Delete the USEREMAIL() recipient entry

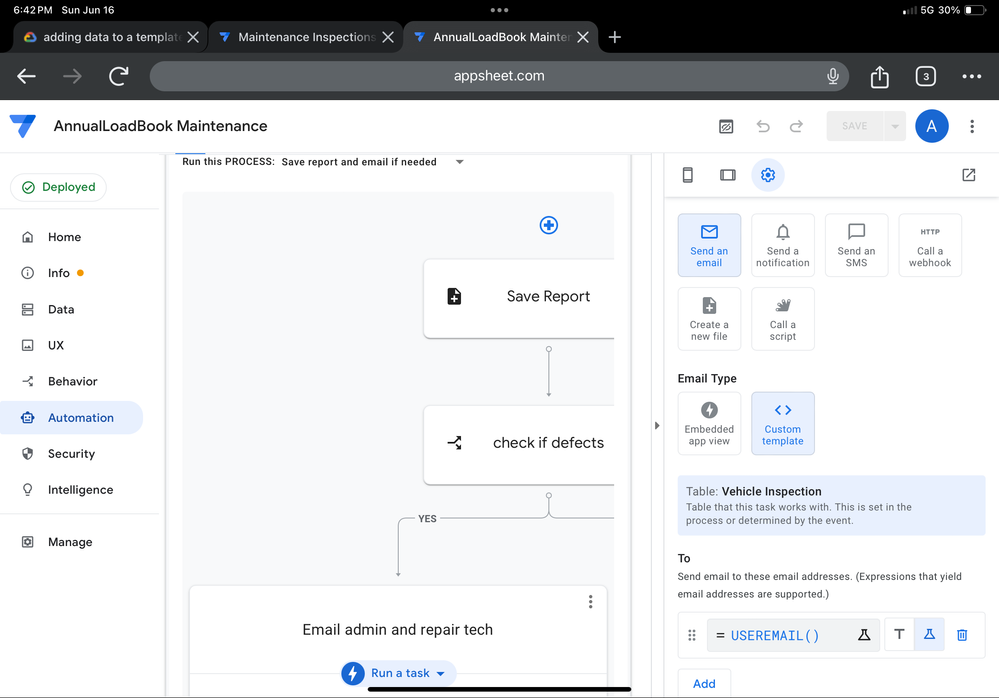(962, 634)
